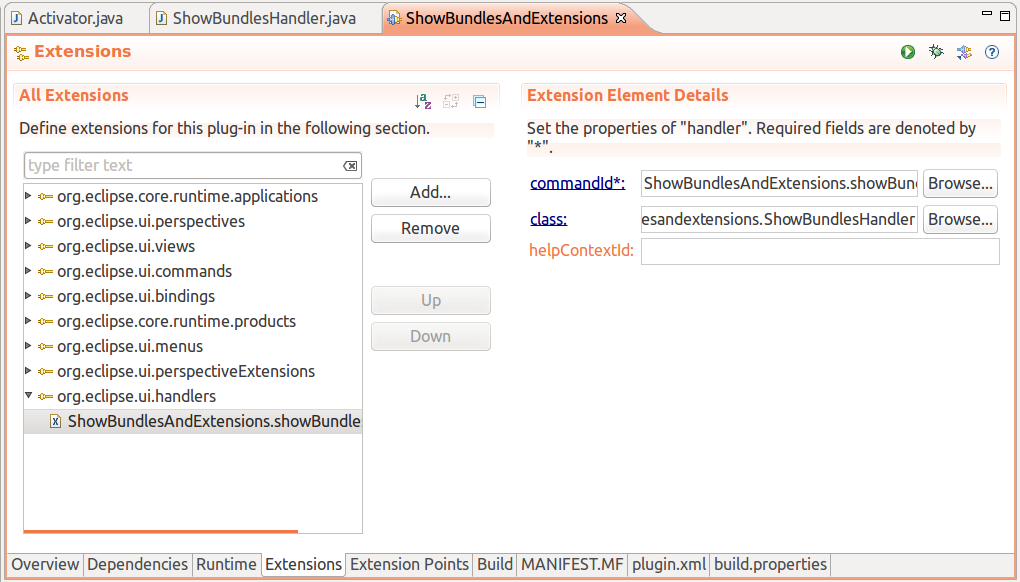Image resolution: width=1020 pixels, height=582 pixels.
Task: Switch to the Build page tab
Action: 495,564
